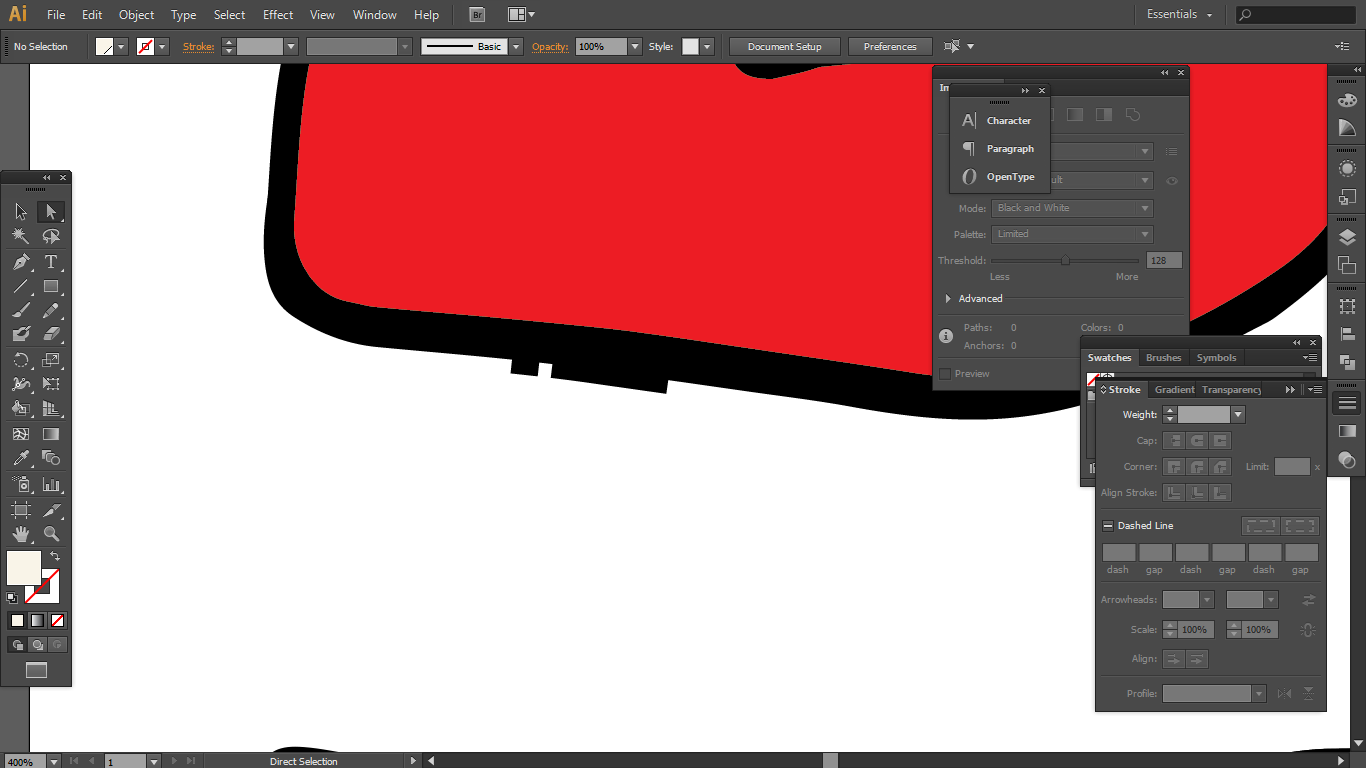Select the Direct Selection tool
1366x768 pixels.
click(51, 212)
